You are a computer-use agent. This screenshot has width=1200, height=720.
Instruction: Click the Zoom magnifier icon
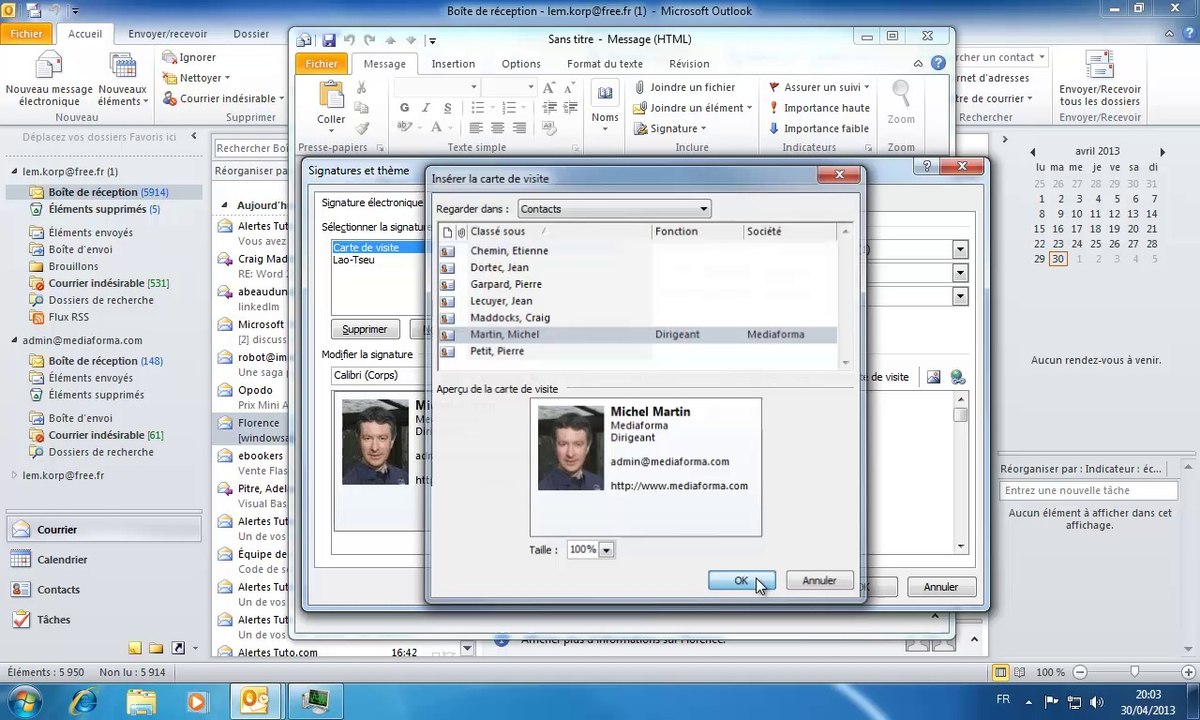point(901,95)
